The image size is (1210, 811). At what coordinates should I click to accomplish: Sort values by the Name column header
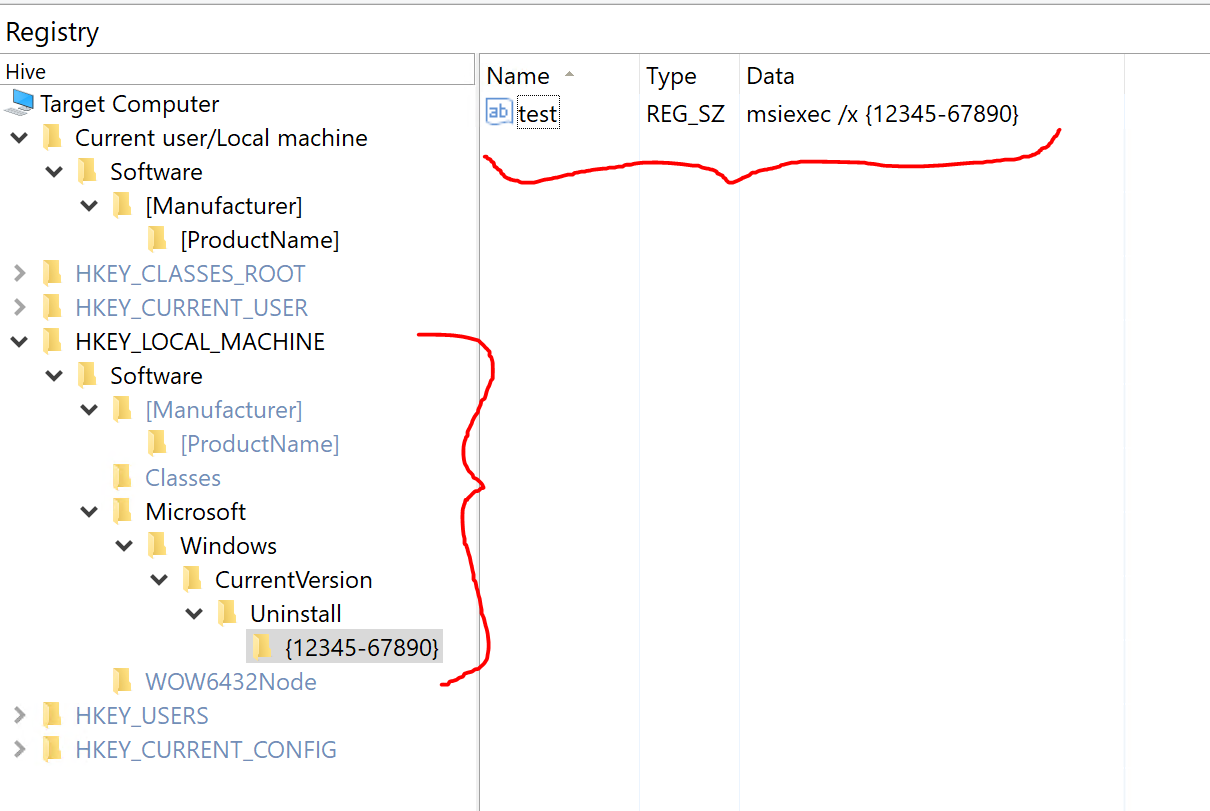point(518,76)
